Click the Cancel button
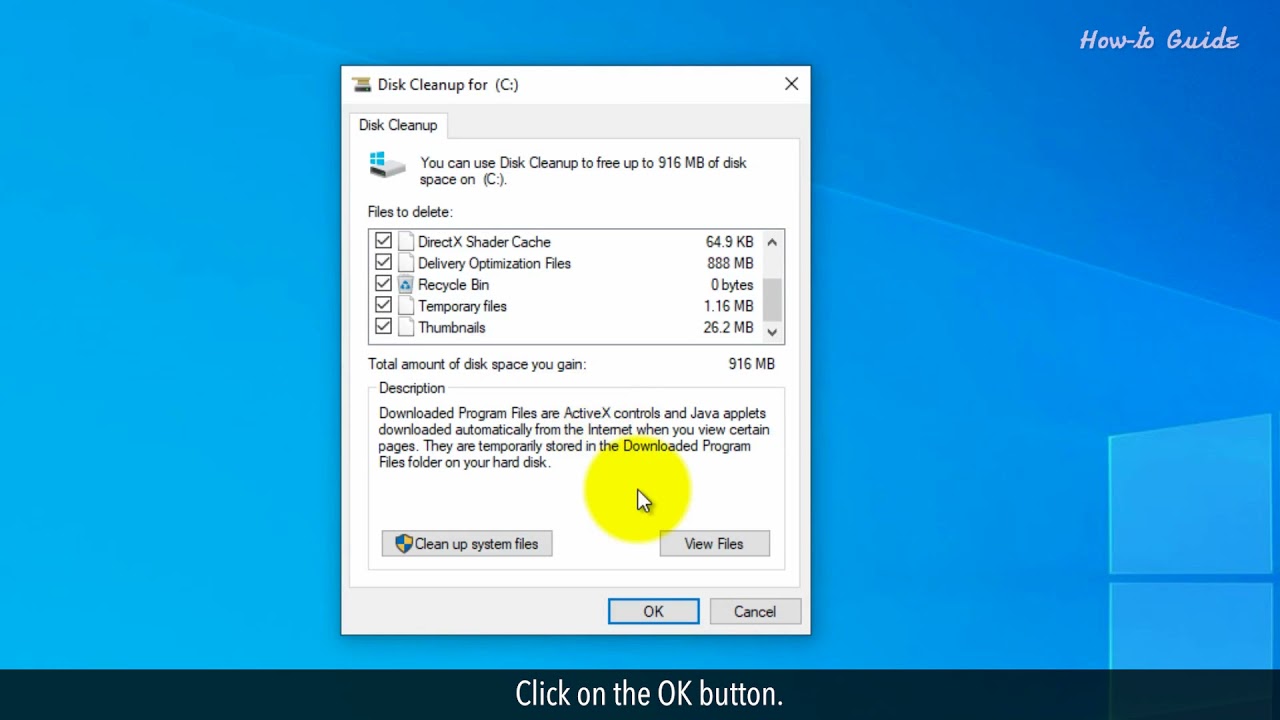This screenshot has width=1280, height=720. 755,612
